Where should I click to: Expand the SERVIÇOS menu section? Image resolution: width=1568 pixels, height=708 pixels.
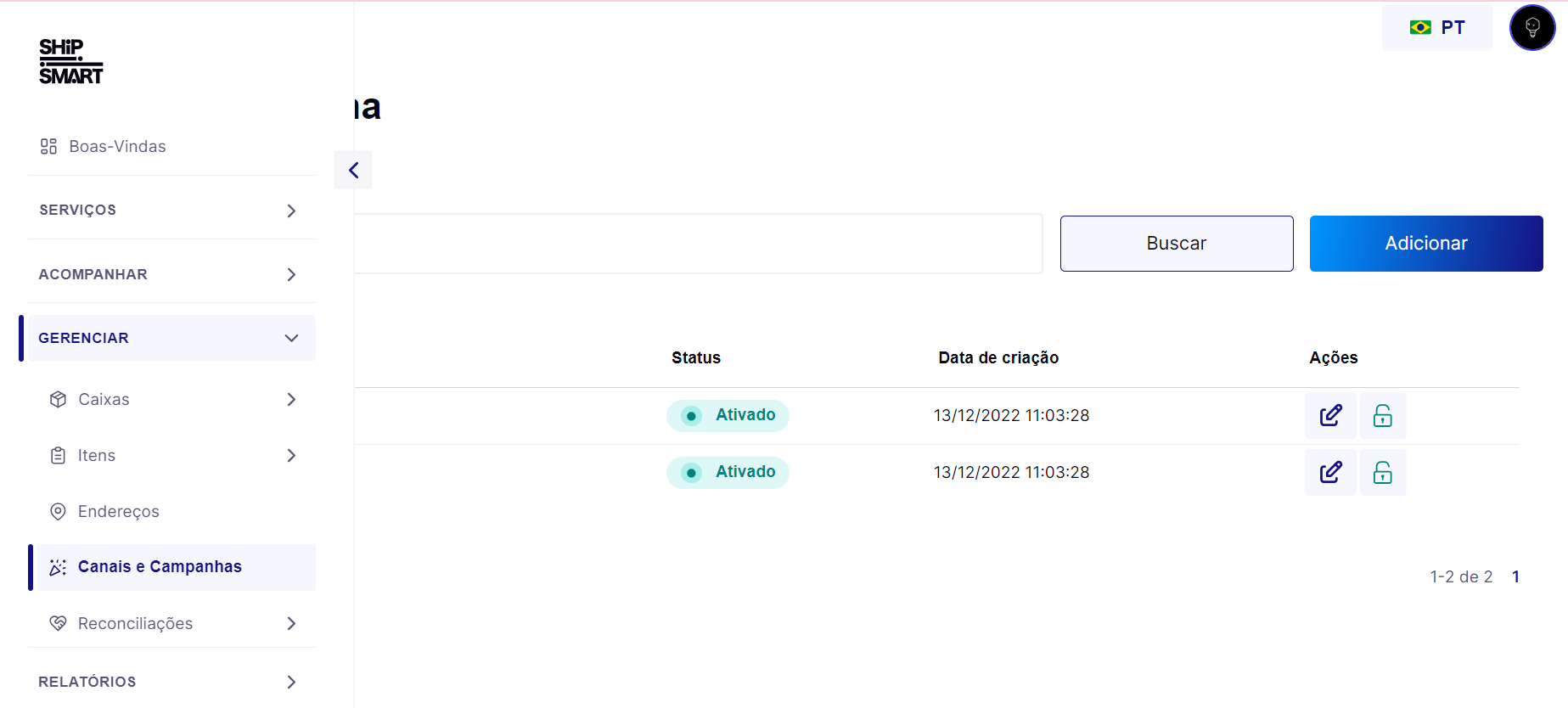[x=171, y=210]
